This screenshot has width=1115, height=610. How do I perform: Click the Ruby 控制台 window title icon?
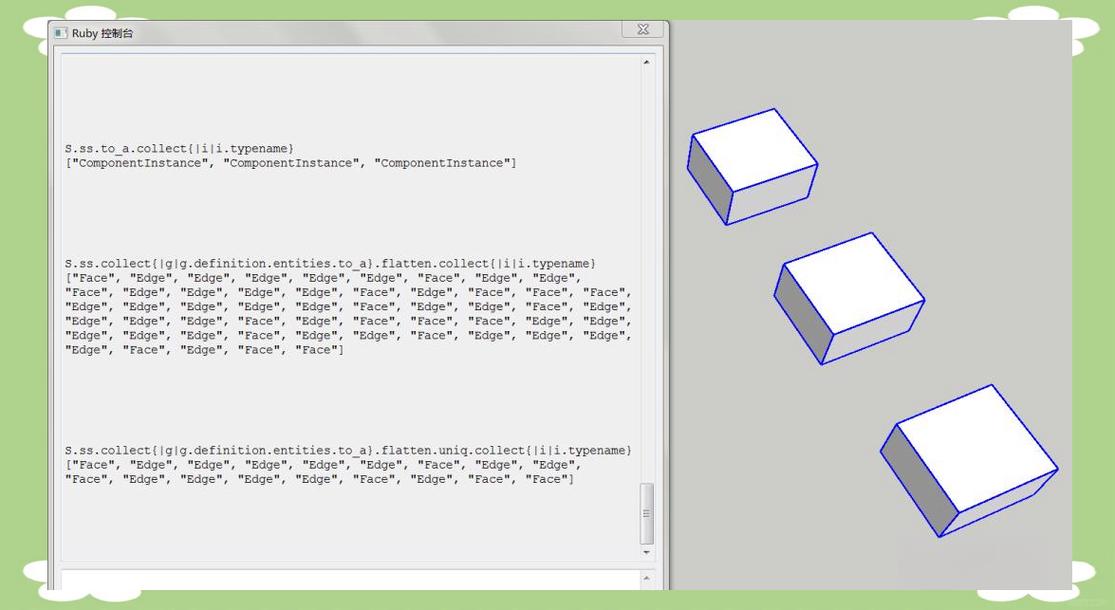[60, 33]
